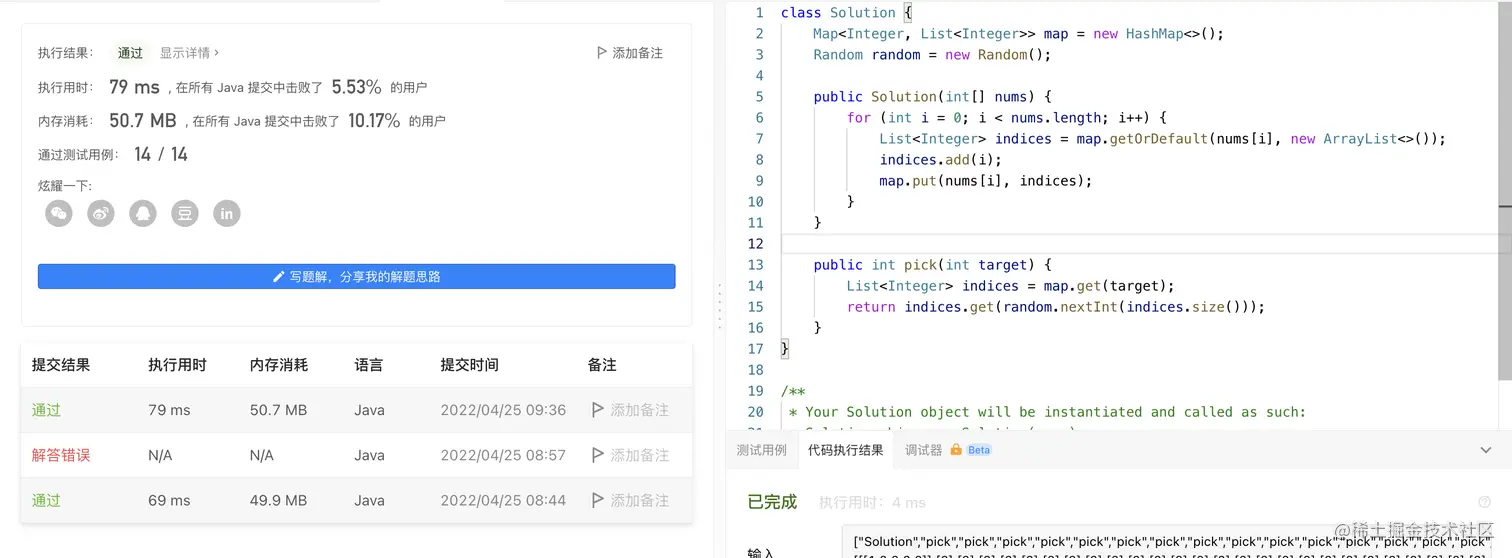The image size is (1512, 558).
Task: Click the 2022/04/25 08:57 timestamp
Action: click(503, 455)
